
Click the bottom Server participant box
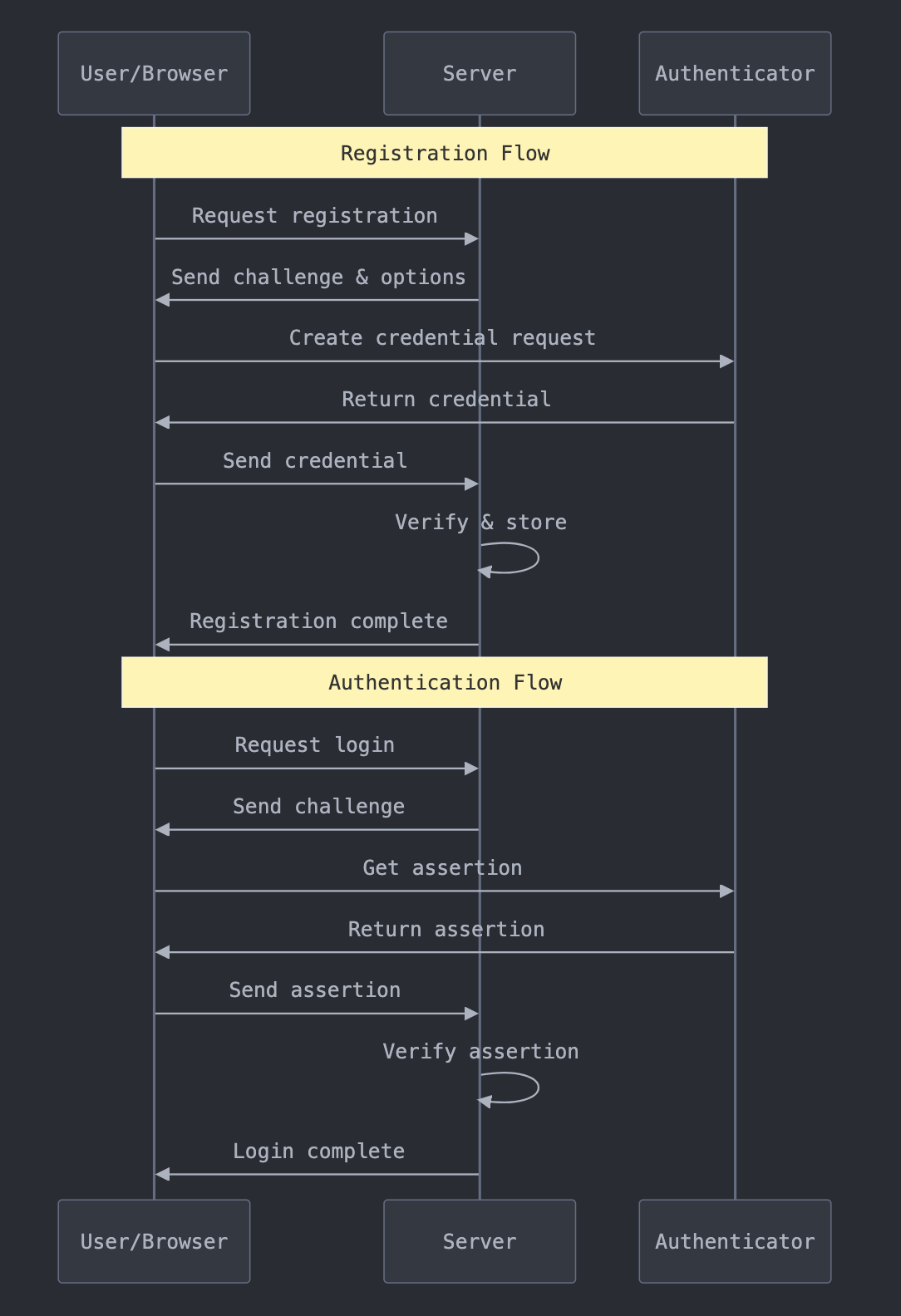coord(479,1241)
